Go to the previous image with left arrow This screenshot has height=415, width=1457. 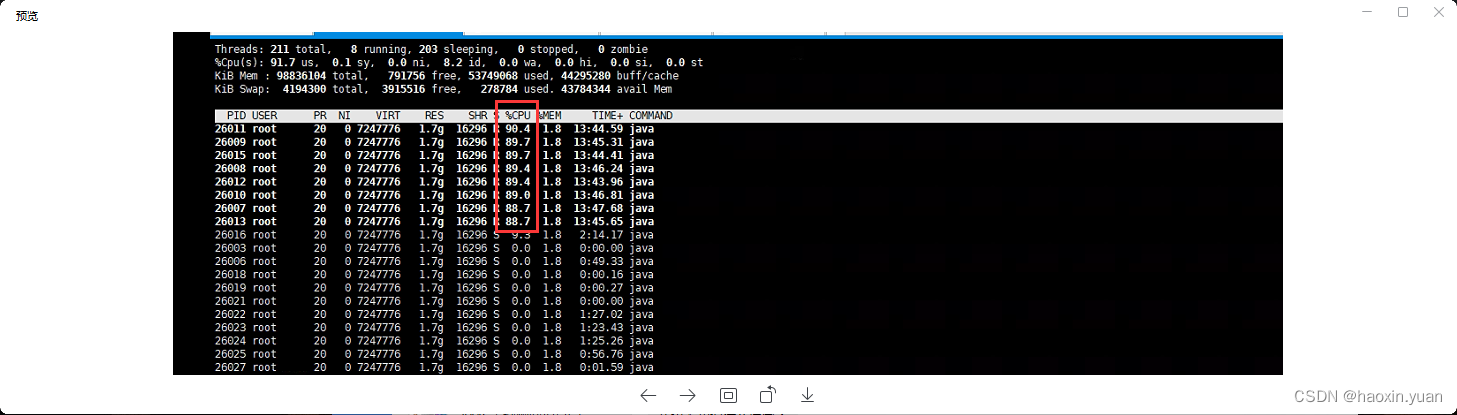point(648,395)
